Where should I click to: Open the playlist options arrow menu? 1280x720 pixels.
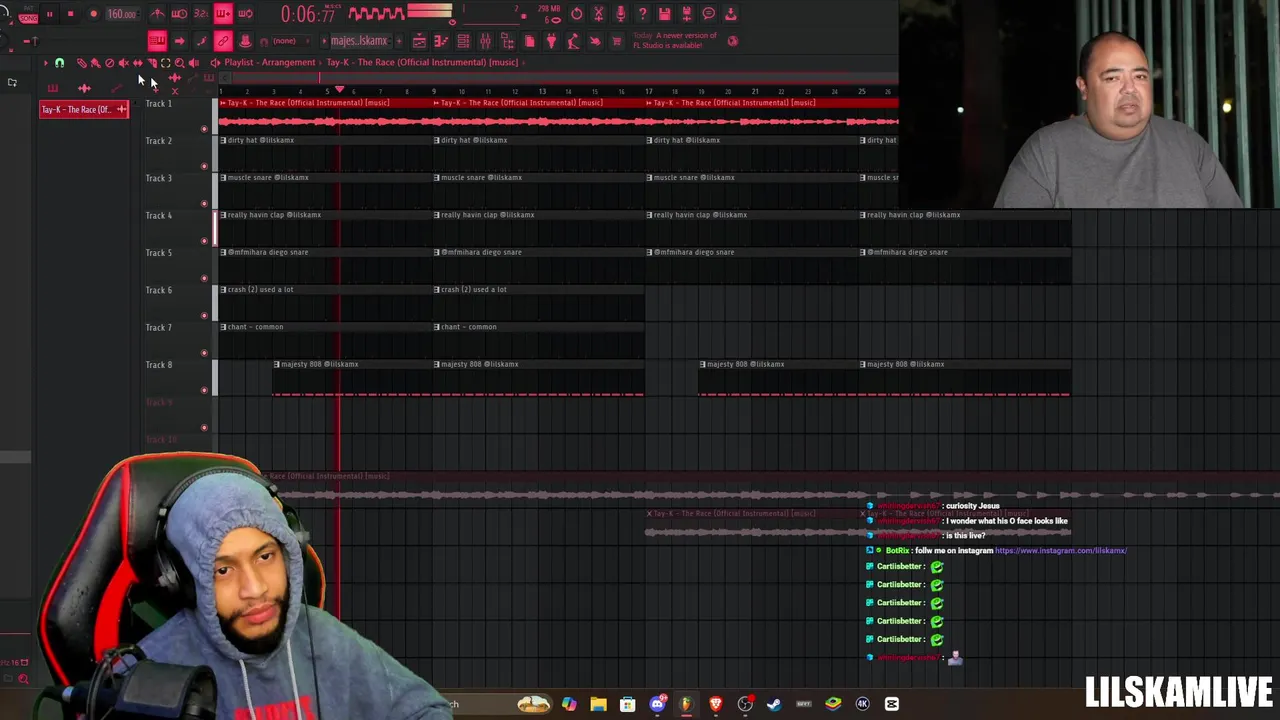pyautogui.click(x=45, y=63)
